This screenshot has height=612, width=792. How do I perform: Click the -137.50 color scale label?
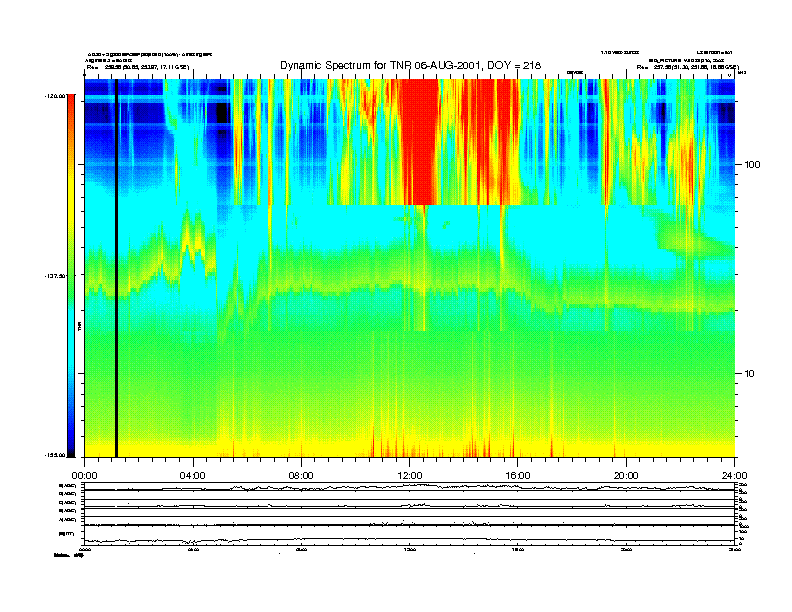click(55, 276)
